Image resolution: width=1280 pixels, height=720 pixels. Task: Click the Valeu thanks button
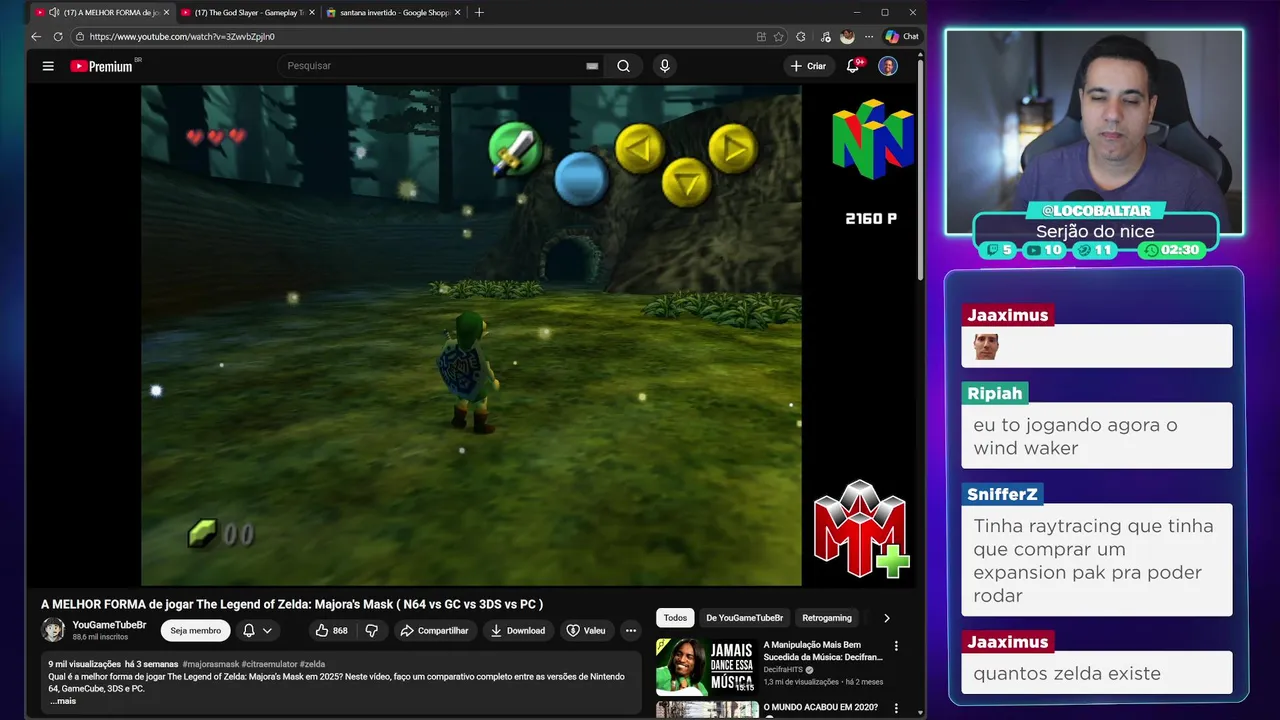point(586,631)
